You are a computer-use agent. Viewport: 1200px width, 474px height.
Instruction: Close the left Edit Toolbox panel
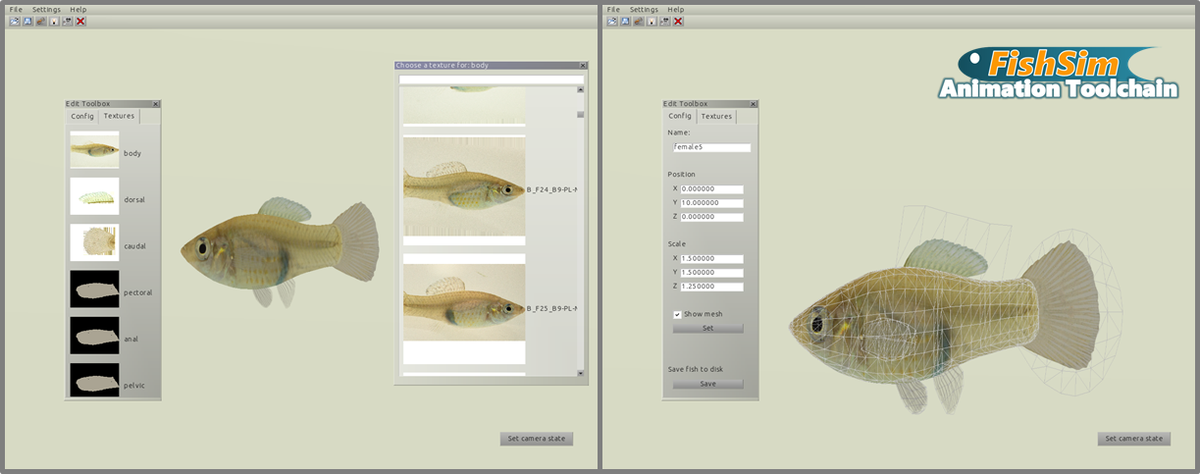pos(156,103)
